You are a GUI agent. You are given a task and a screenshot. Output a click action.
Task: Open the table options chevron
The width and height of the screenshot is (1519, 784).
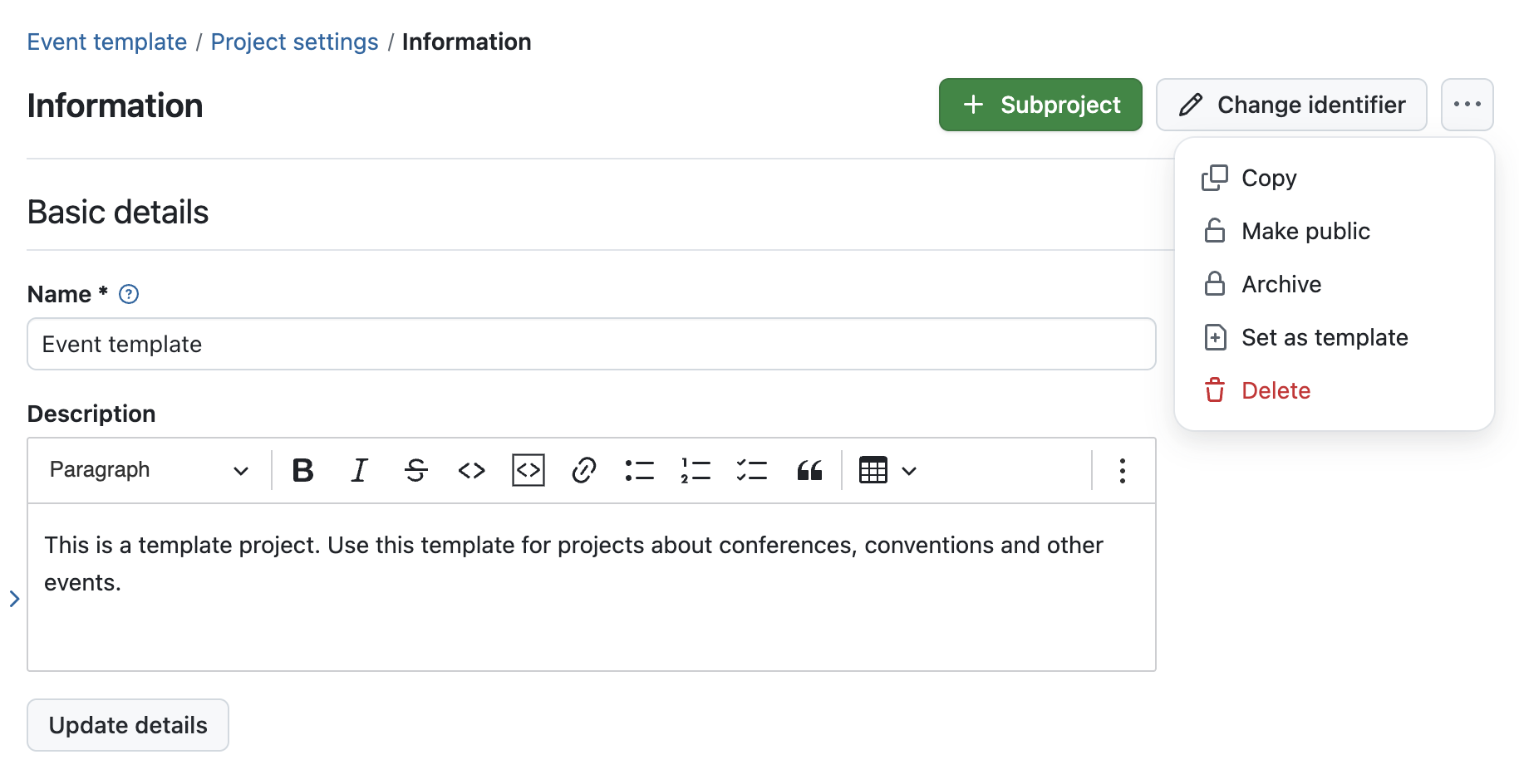pyautogui.click(x=909, y=470)
